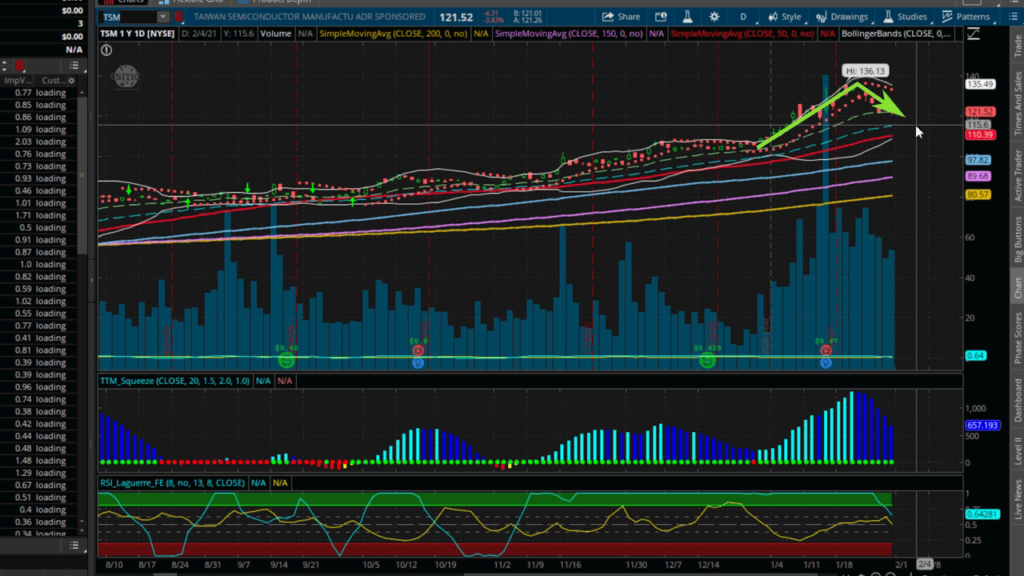Open the watchlist header list menu icon
Image resolution: width=1024 pixels, height=576 pixels.
[x=74, y=65]
